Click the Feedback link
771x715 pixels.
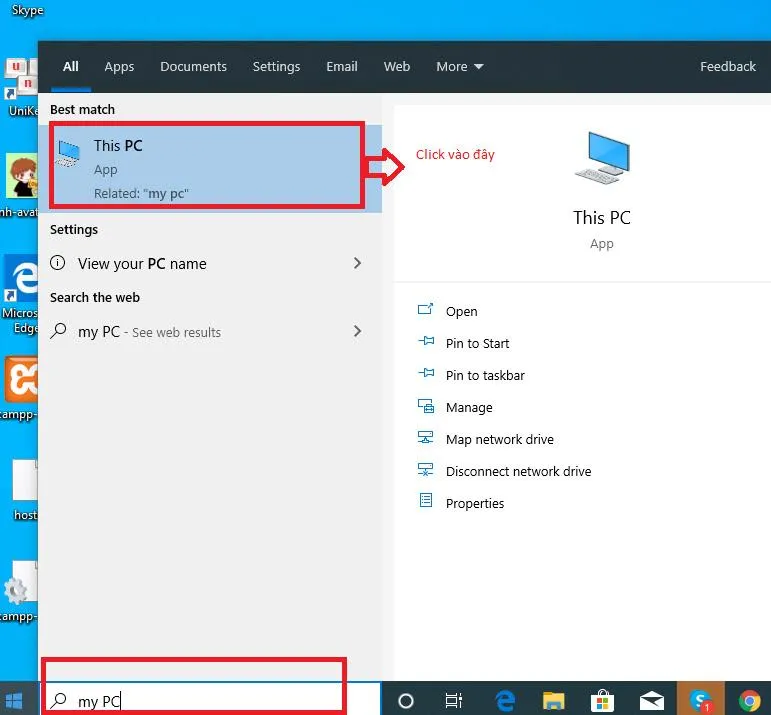[727, 67]
